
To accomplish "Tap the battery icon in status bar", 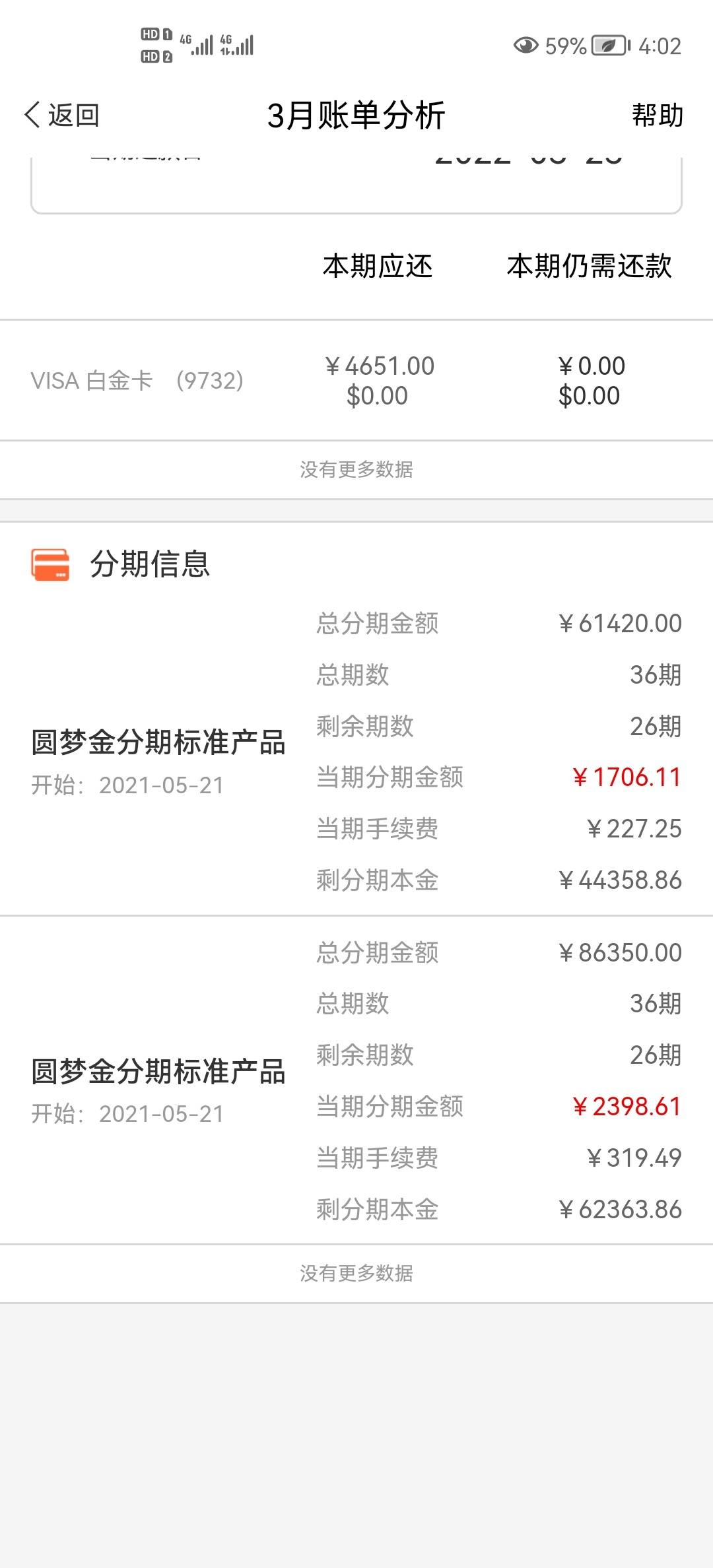I will [x=611, y=46].
